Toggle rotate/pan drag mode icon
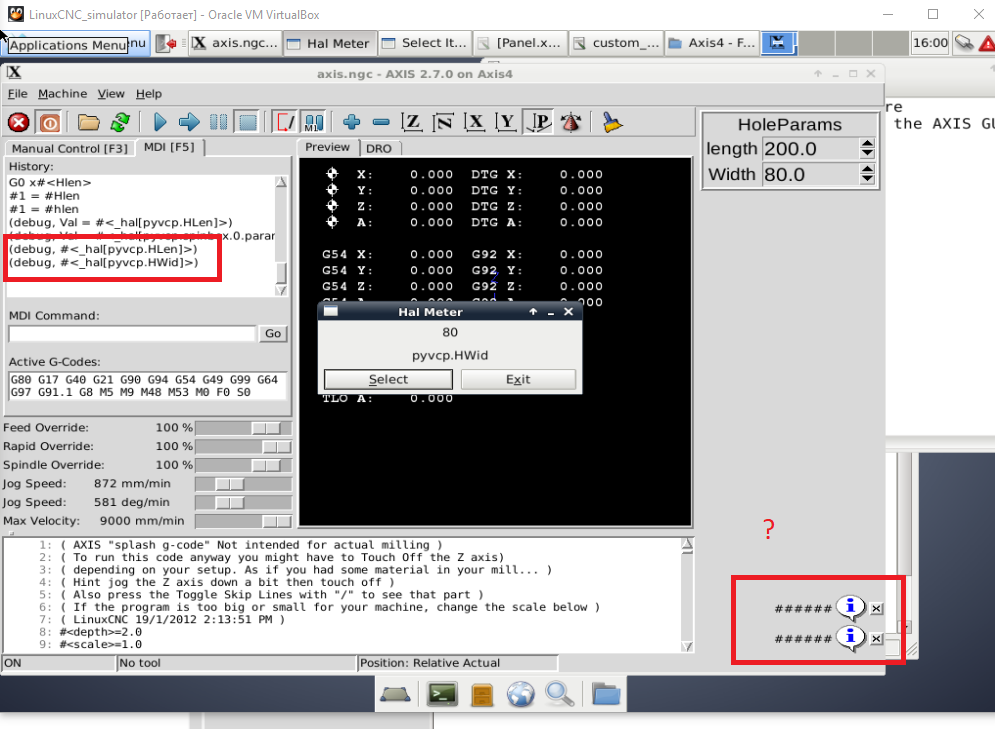Viewport: 995px width, 729px height. [x=571, y=122]
